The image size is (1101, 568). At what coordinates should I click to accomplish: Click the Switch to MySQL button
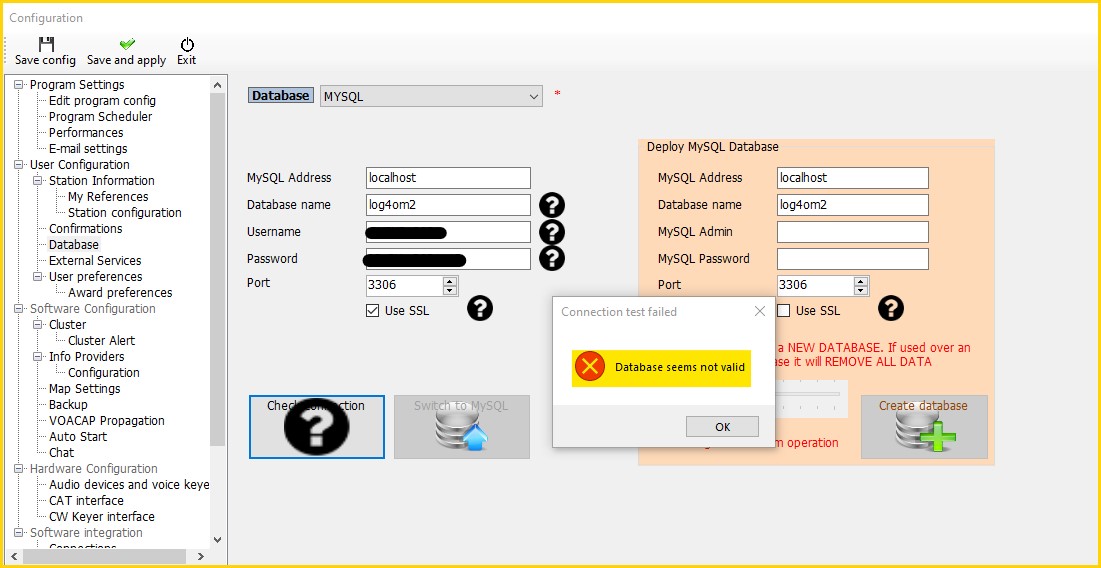(461, 427)
